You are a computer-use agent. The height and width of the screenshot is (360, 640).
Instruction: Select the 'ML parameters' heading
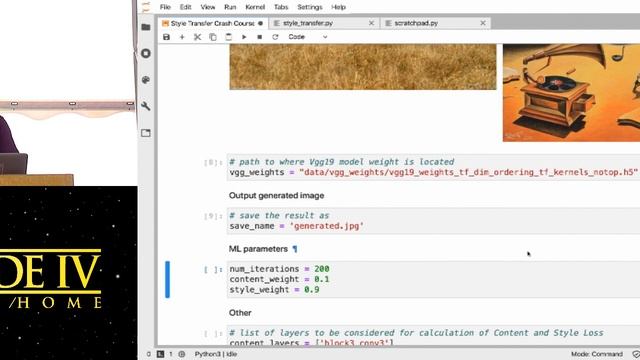(258, 249)
